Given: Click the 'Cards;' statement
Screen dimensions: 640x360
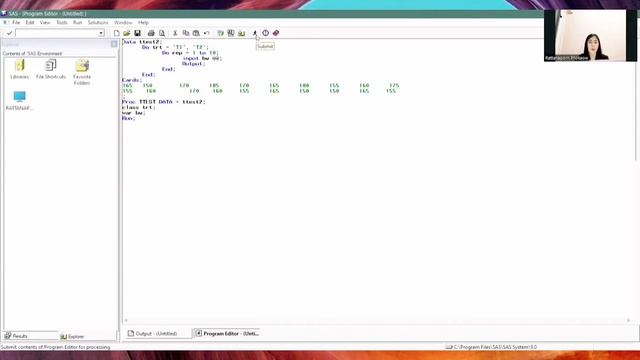Looking at the screenshot, I should pos(132,80).
